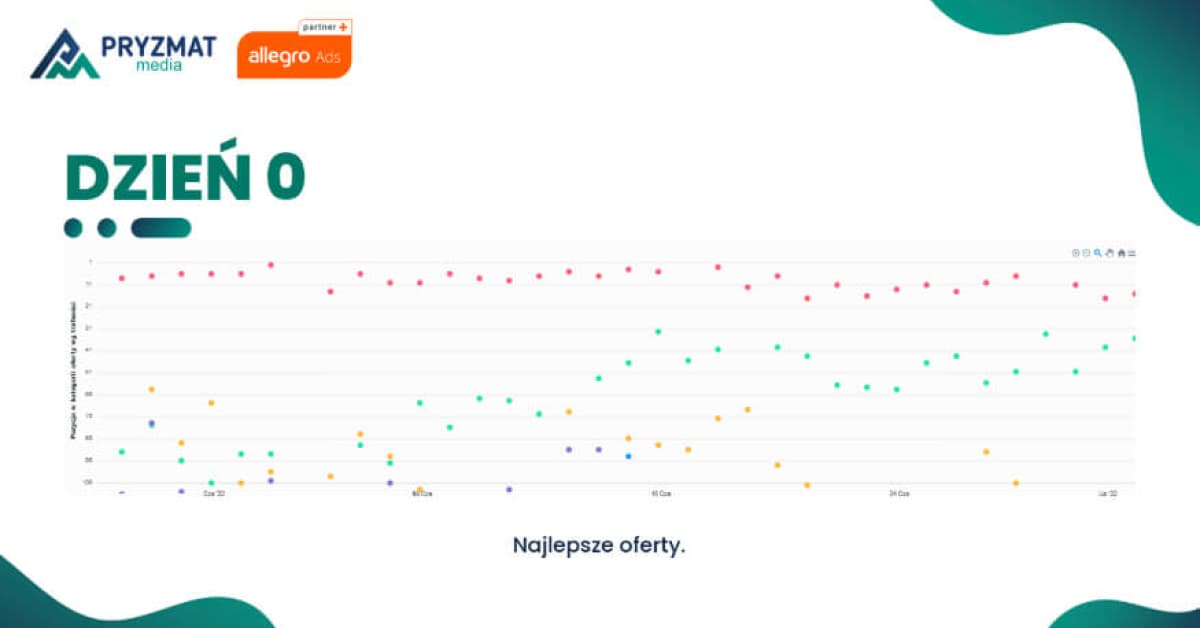Click the highest green data point
The height and width of the screenshot is (628, 1200).
(658, 331)
